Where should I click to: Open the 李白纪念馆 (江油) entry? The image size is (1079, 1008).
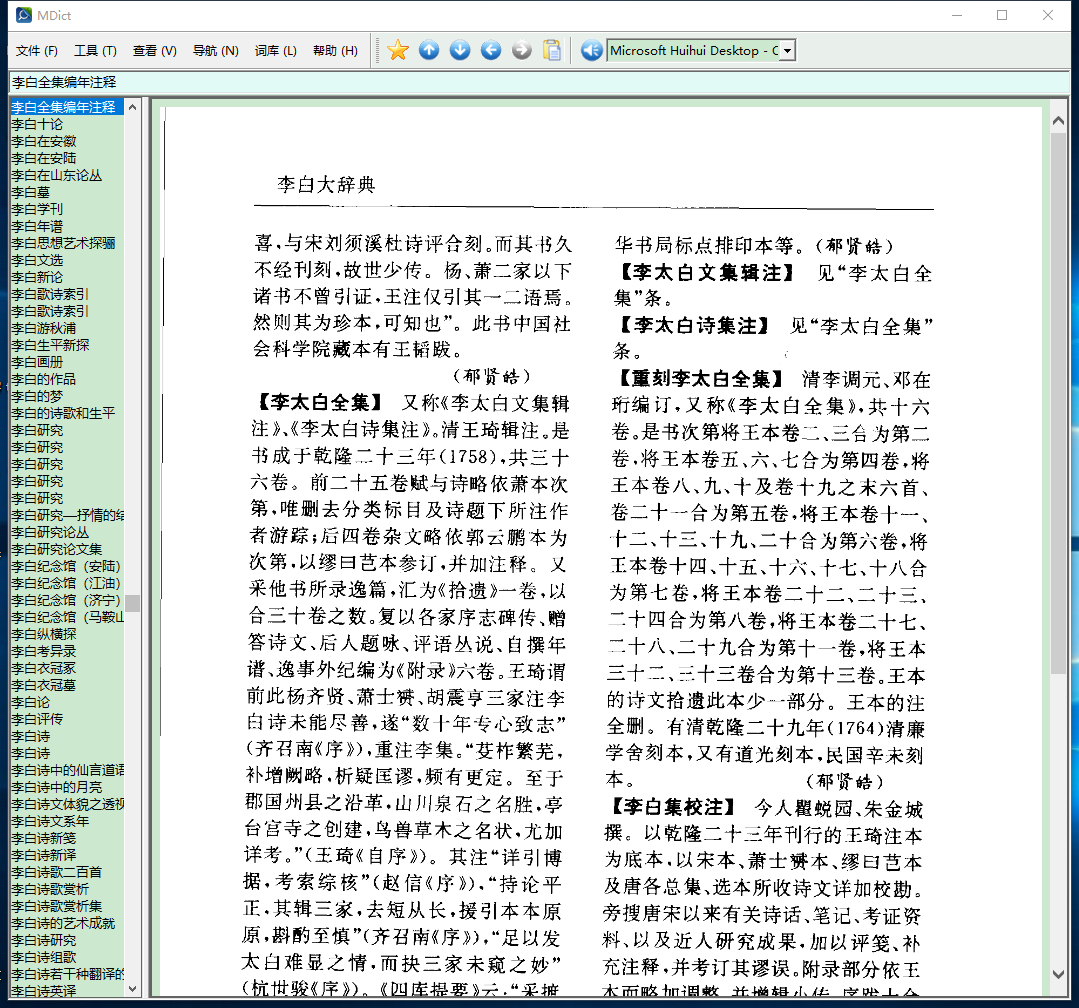click(66, 583)
